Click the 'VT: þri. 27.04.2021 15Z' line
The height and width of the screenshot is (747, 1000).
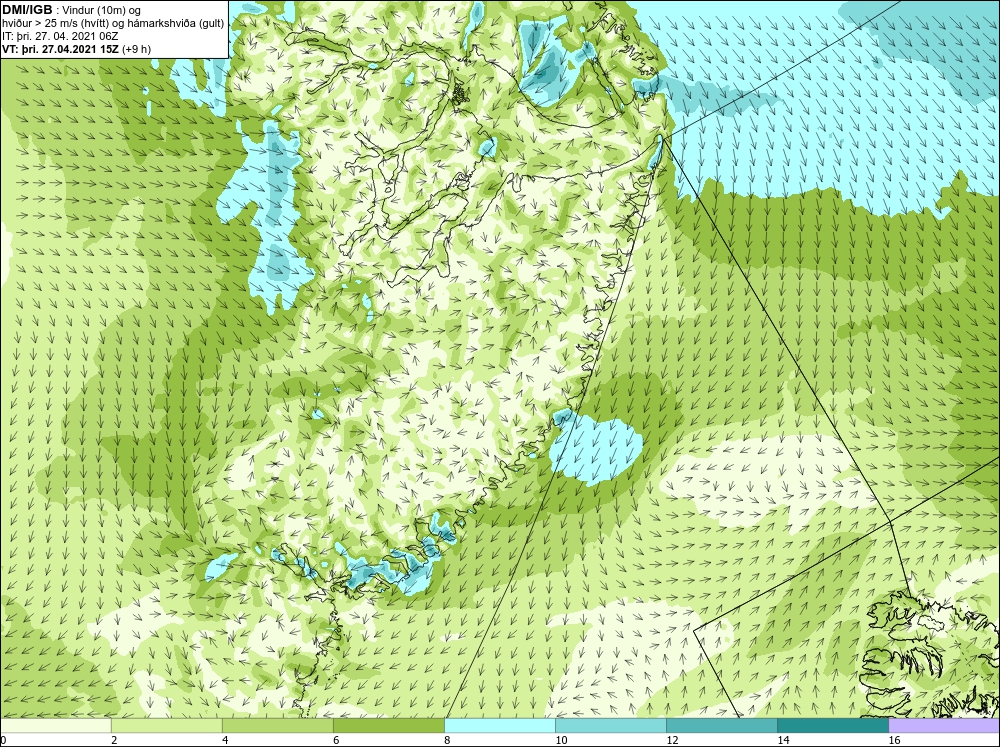61,49
